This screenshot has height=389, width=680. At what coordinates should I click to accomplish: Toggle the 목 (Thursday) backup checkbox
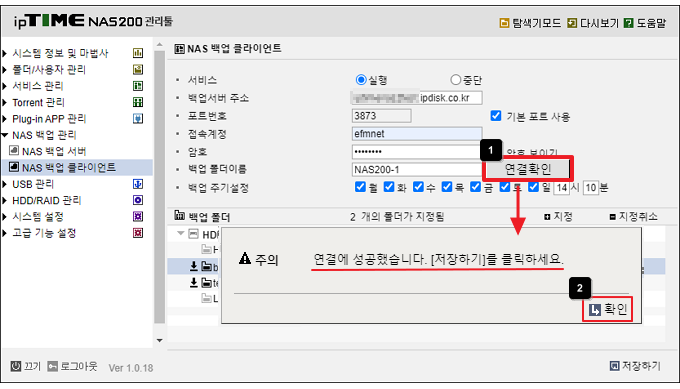pos(447,186)
